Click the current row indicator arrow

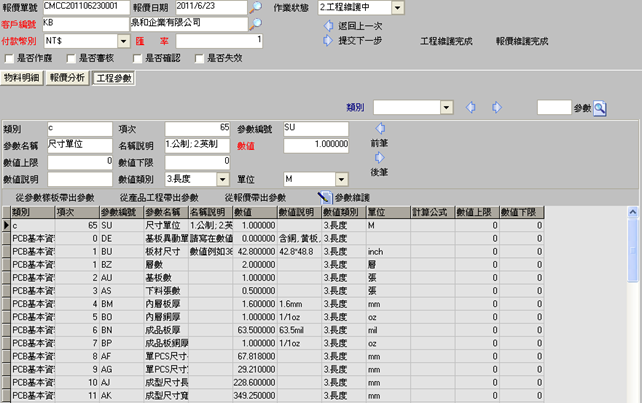click(6, 225)
